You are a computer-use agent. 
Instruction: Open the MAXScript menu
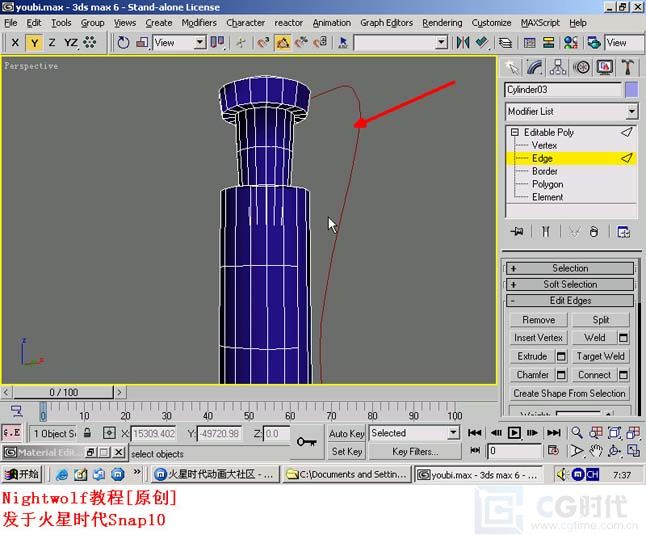pyautogui.click(x=540, y=23)
